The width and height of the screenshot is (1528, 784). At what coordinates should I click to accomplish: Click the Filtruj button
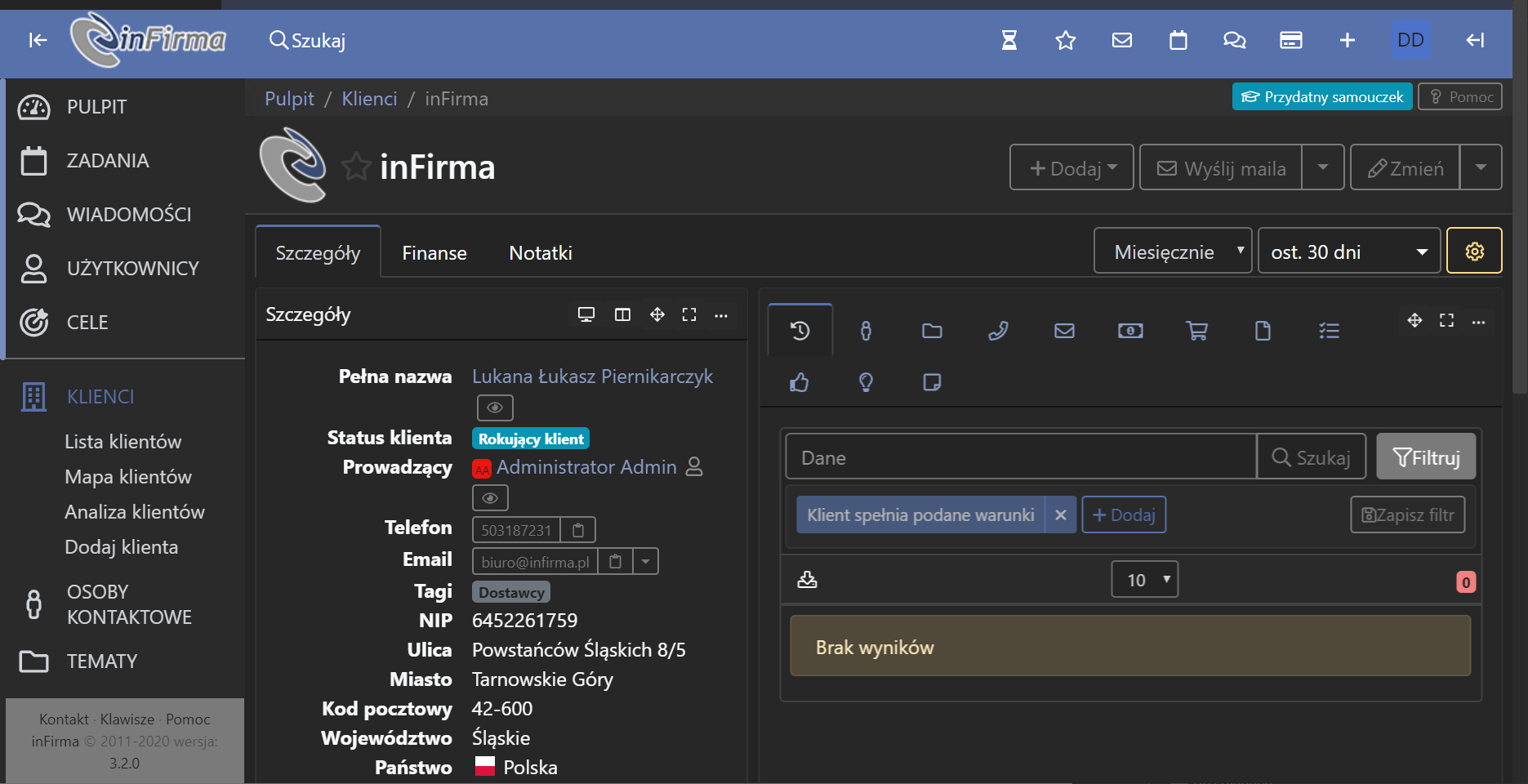click(x=1426, y=457)
